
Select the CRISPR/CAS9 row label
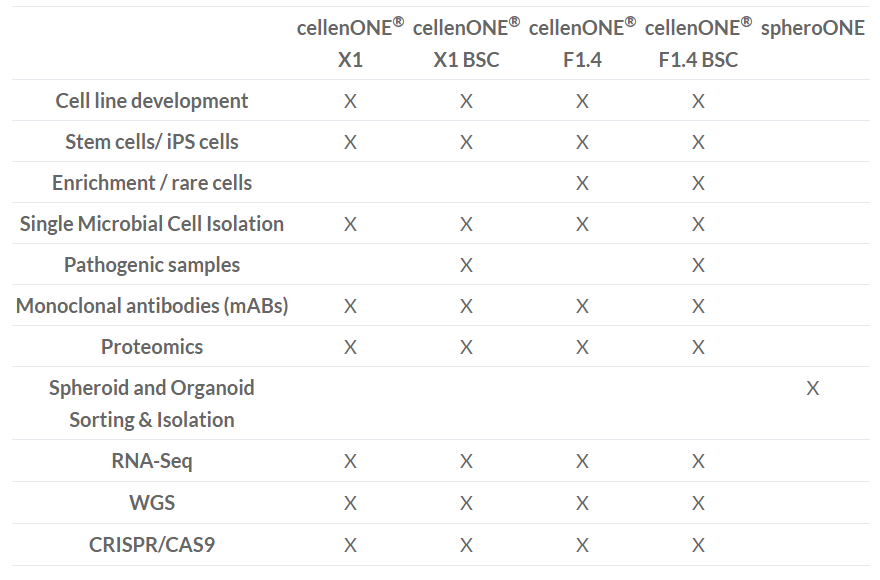click(x=152, y=545)
